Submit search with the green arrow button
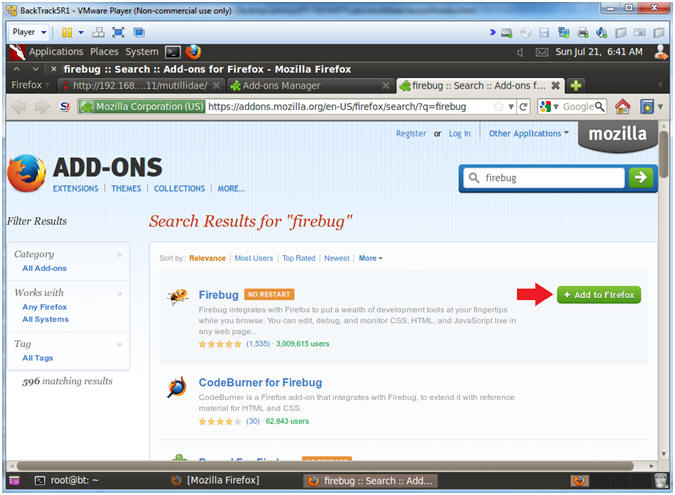The image size is (675, 495). coord(641,177)
